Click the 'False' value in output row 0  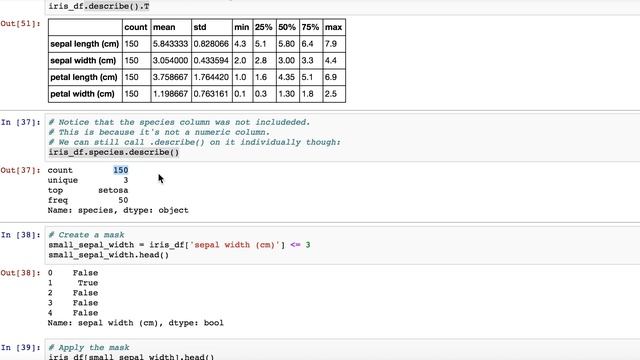pyautogui.click(x=85, y=273)
